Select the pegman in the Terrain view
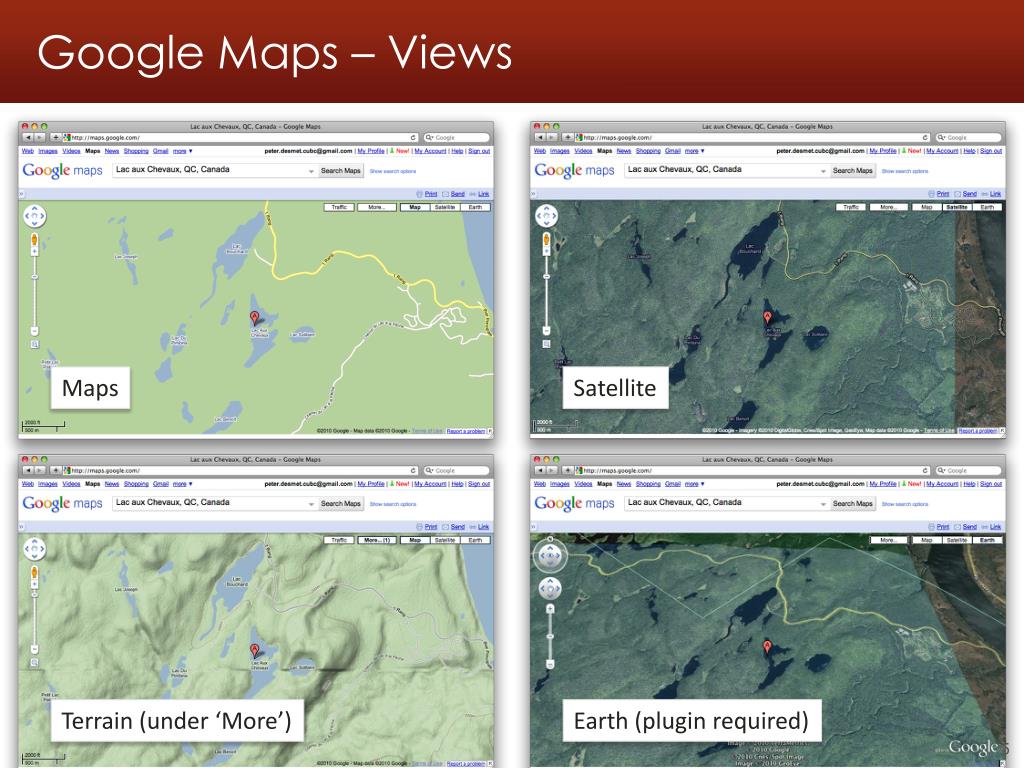The image size is (1024, 768). pos(34,573)
